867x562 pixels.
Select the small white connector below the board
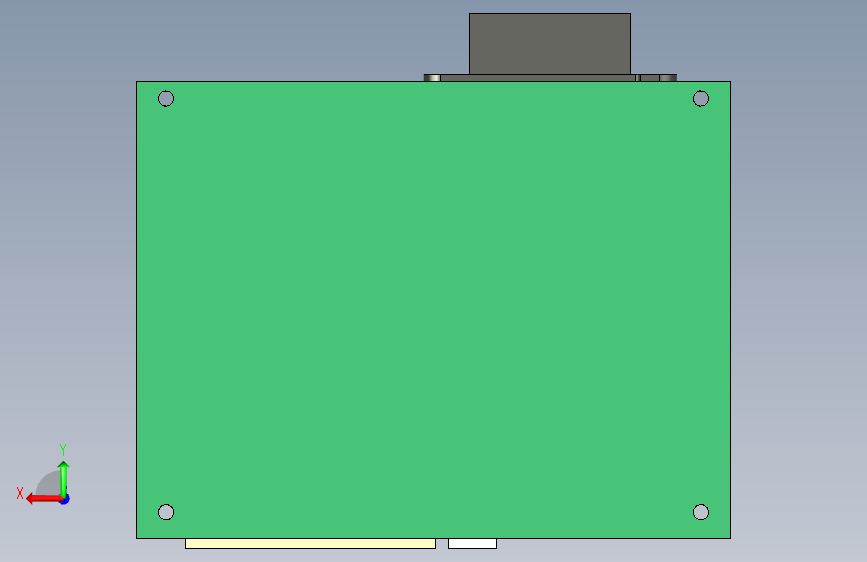tap(472, 543)
